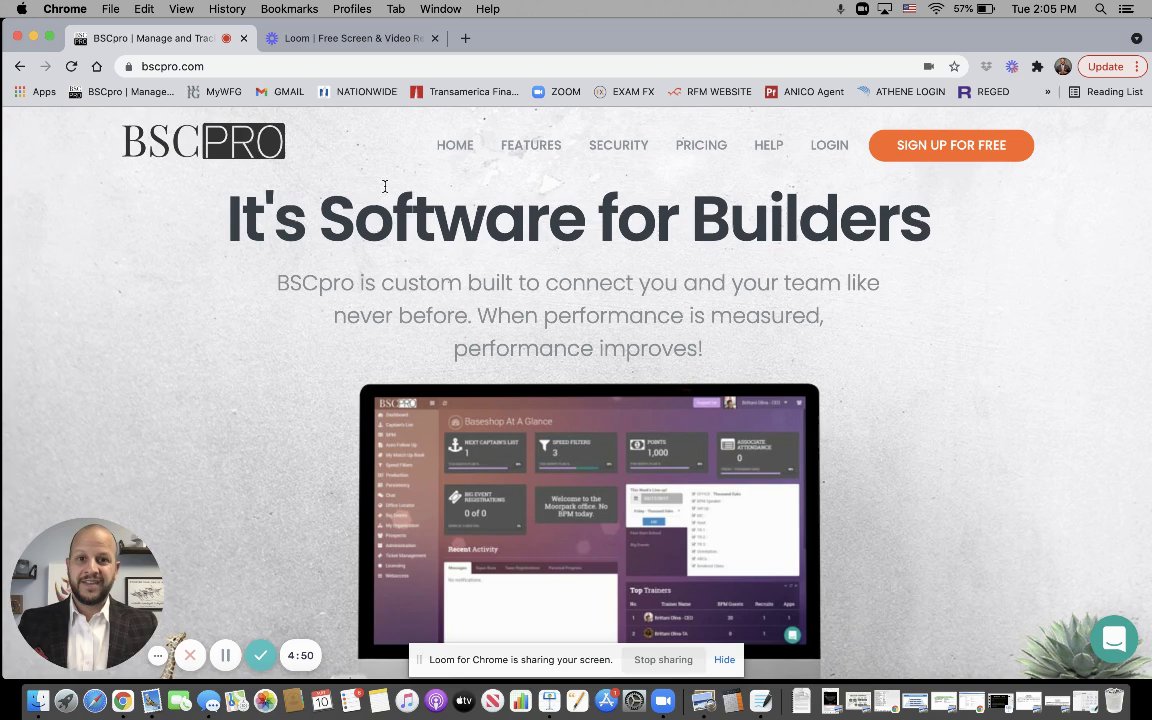This screenshot has height=720, width=1152.
Task: Pause the Loom recording
Action: click(x=226, y=655)
